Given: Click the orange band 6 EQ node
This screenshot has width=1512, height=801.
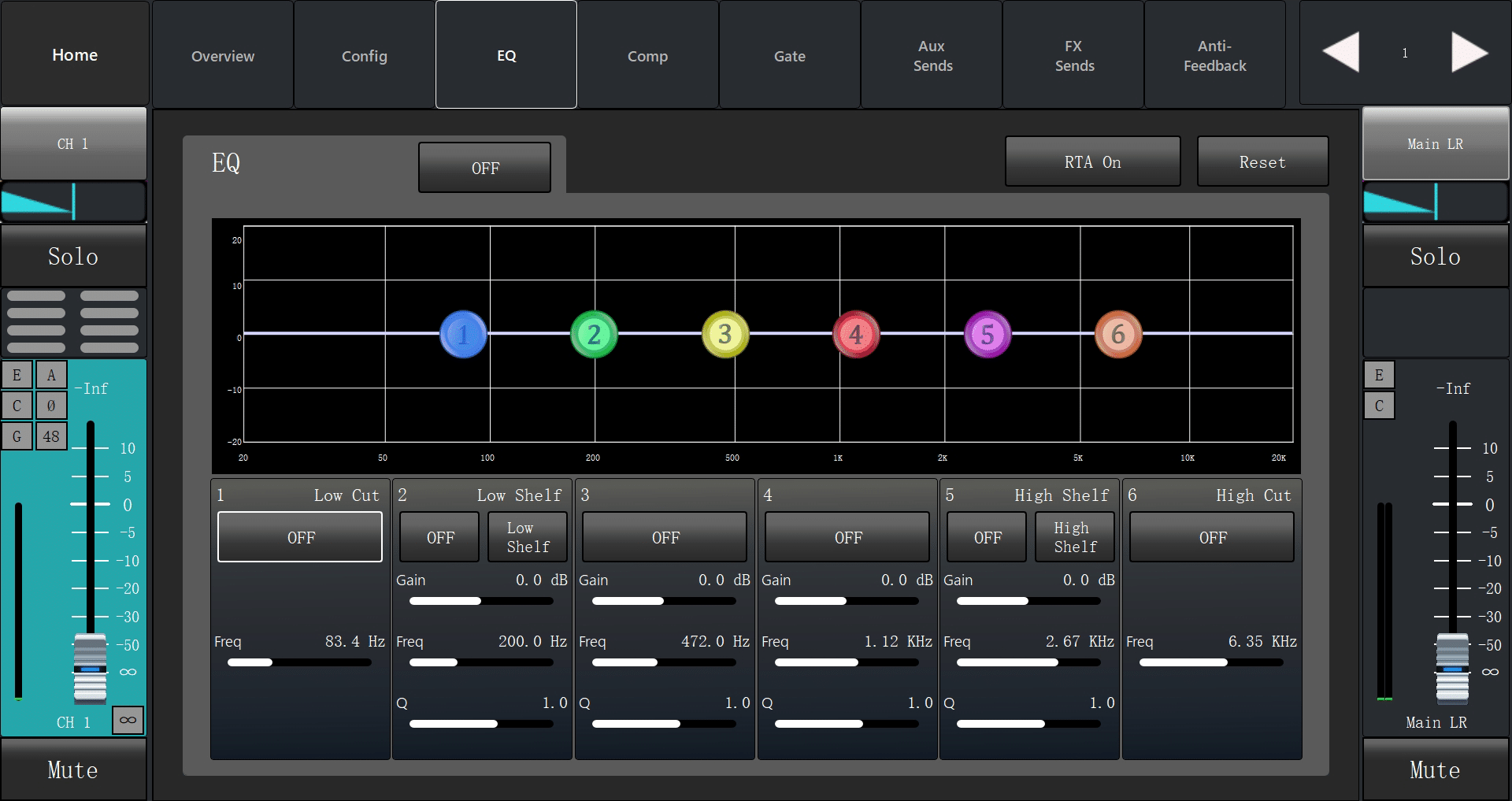Looking at the screenshot, I should coord(1117,334).
